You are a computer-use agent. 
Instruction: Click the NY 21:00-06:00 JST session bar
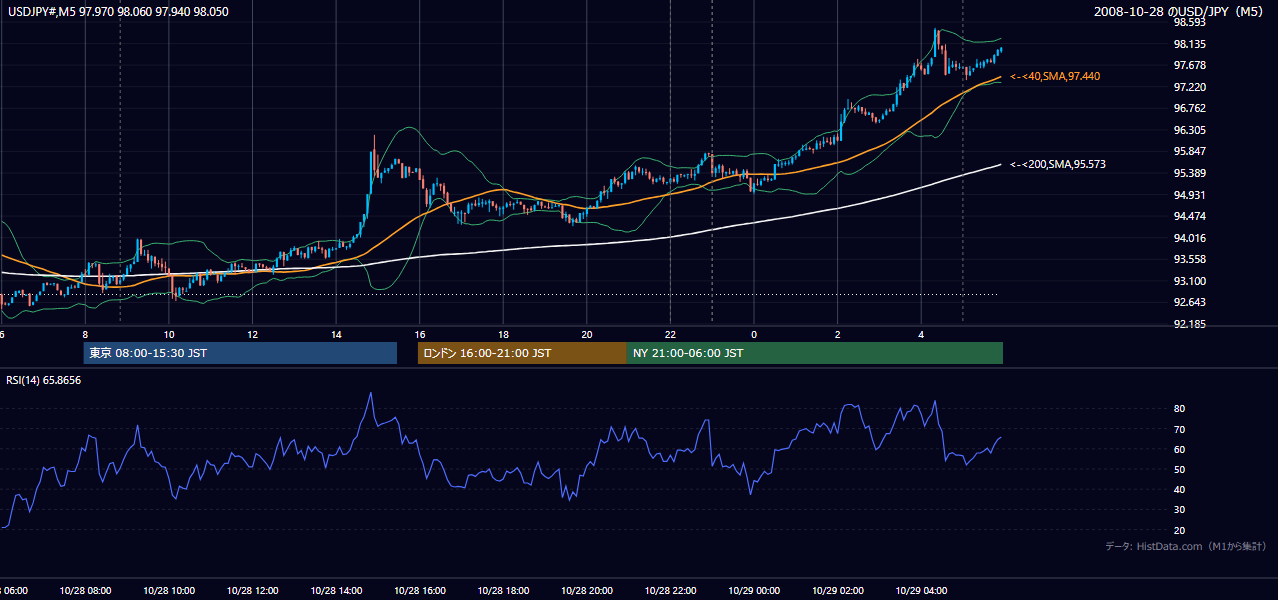815,353
